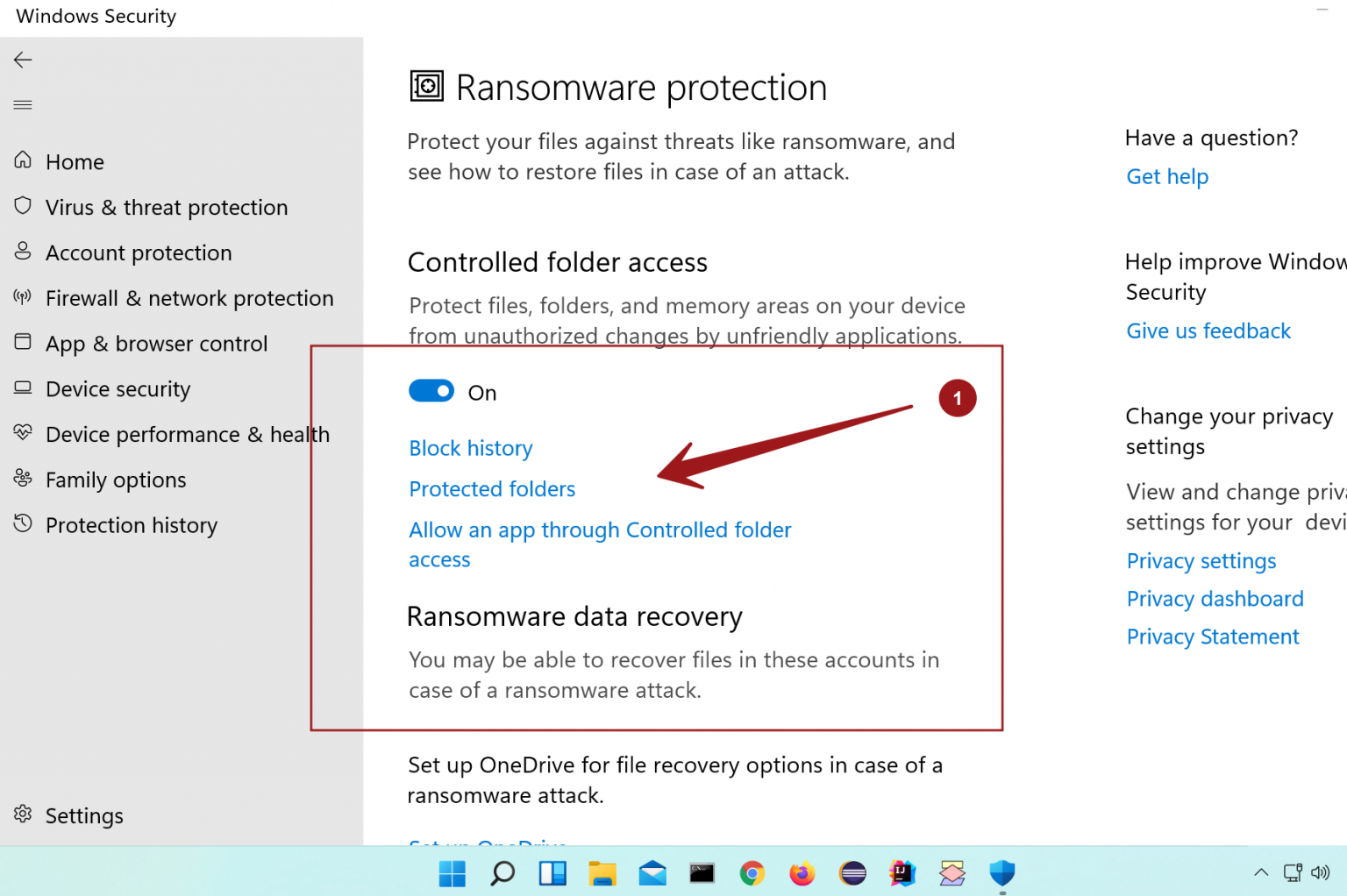Image resolution: width=1347 pixels, height=896 pixels.
Task: Open the Start menu
Action: [x=451, y=873]
